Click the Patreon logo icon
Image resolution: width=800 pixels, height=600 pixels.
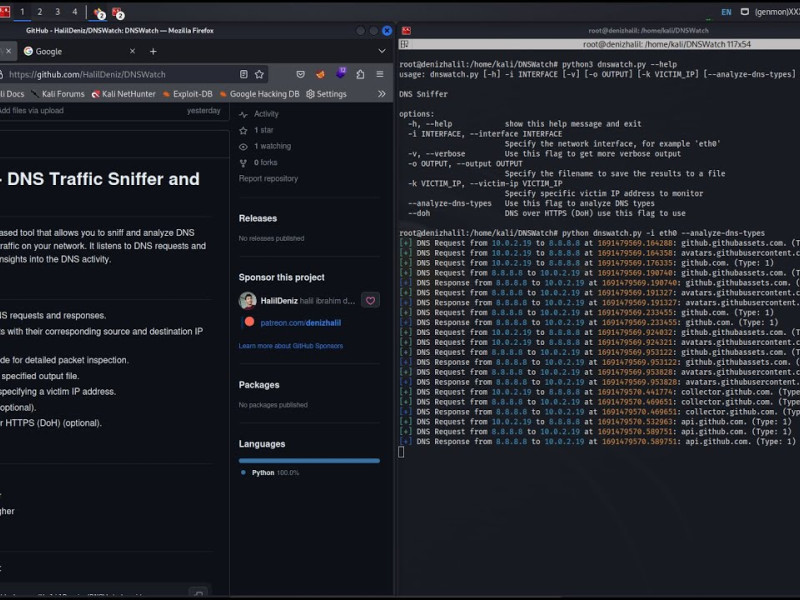[249, 322]
